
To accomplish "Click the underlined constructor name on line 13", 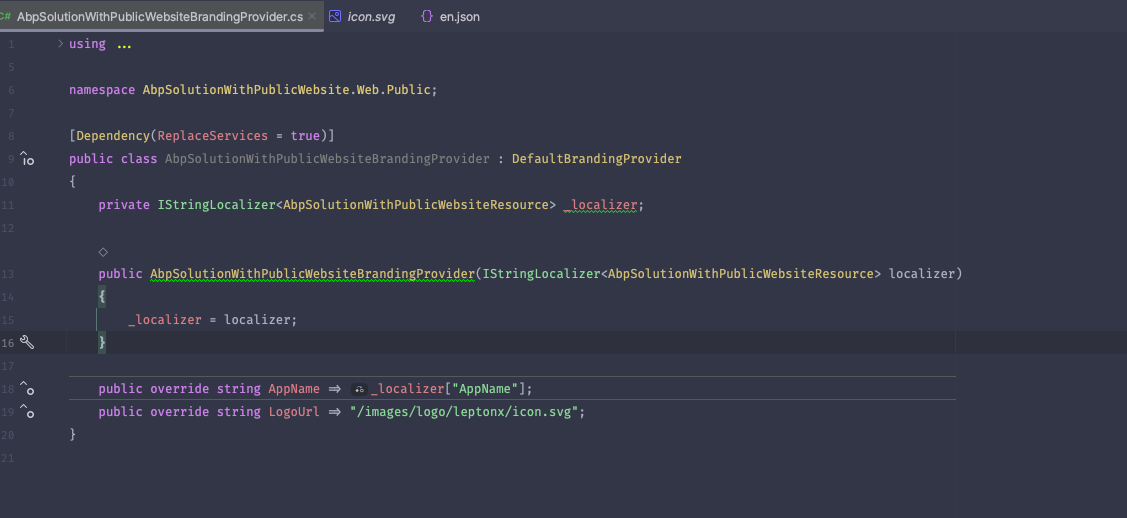I will coord(312,274).
